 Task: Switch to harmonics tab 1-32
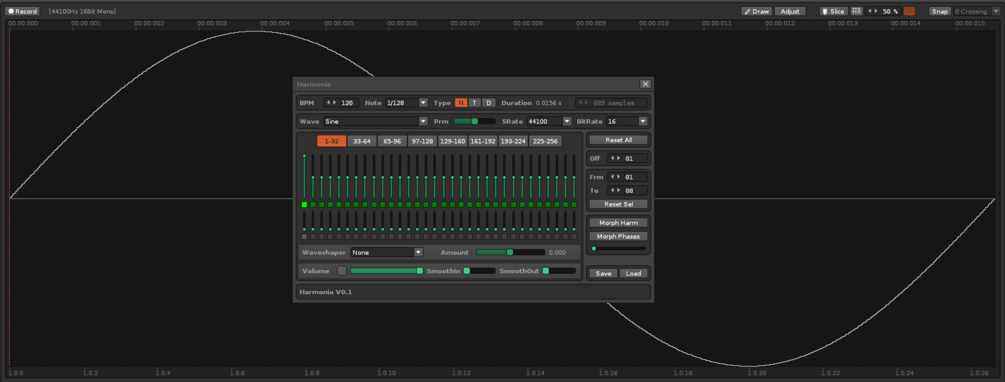click(x=331, y=141)
